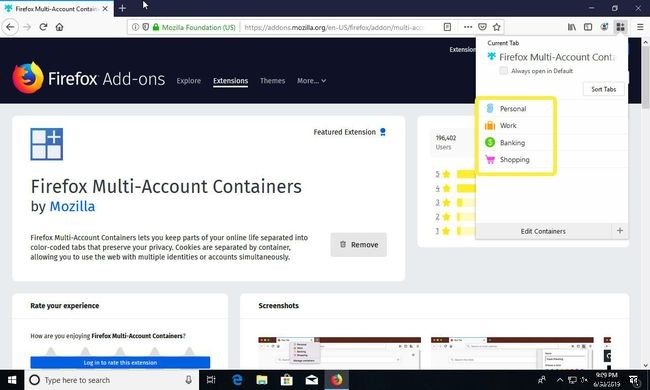Click the Sort Tabs button
Image resolution: width=650 pixels, height=390 pixels.
[x=603, y=89]
